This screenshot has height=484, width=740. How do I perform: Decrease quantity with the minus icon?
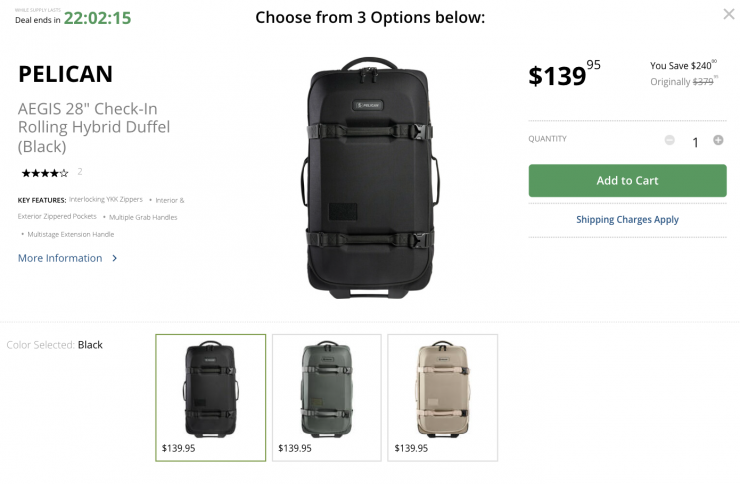point(669,140)
